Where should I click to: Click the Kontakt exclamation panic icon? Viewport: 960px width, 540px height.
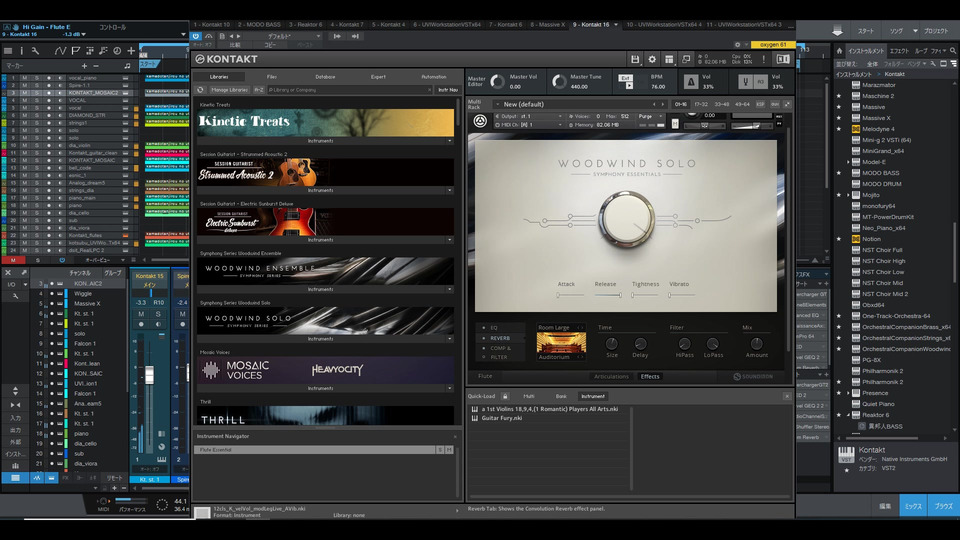pyautogui.click(x=763, y=59)
